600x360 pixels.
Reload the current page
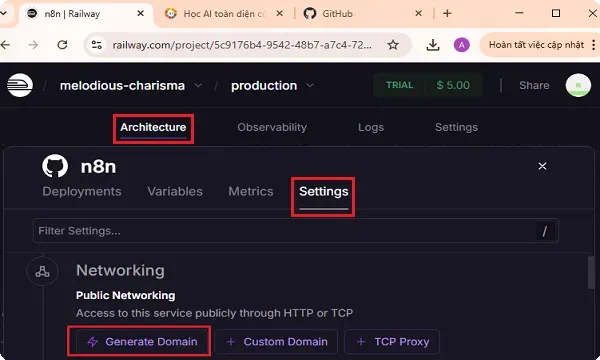[62, 45]
